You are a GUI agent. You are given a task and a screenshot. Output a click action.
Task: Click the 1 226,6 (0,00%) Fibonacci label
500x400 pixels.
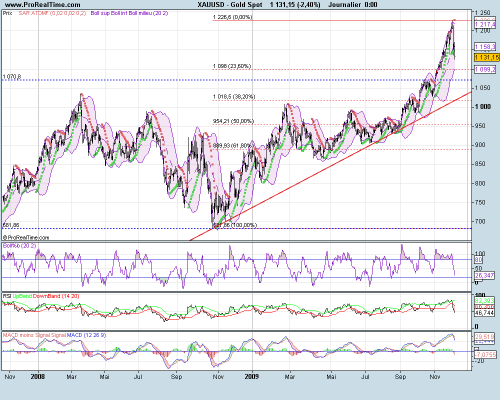point(232,17)
